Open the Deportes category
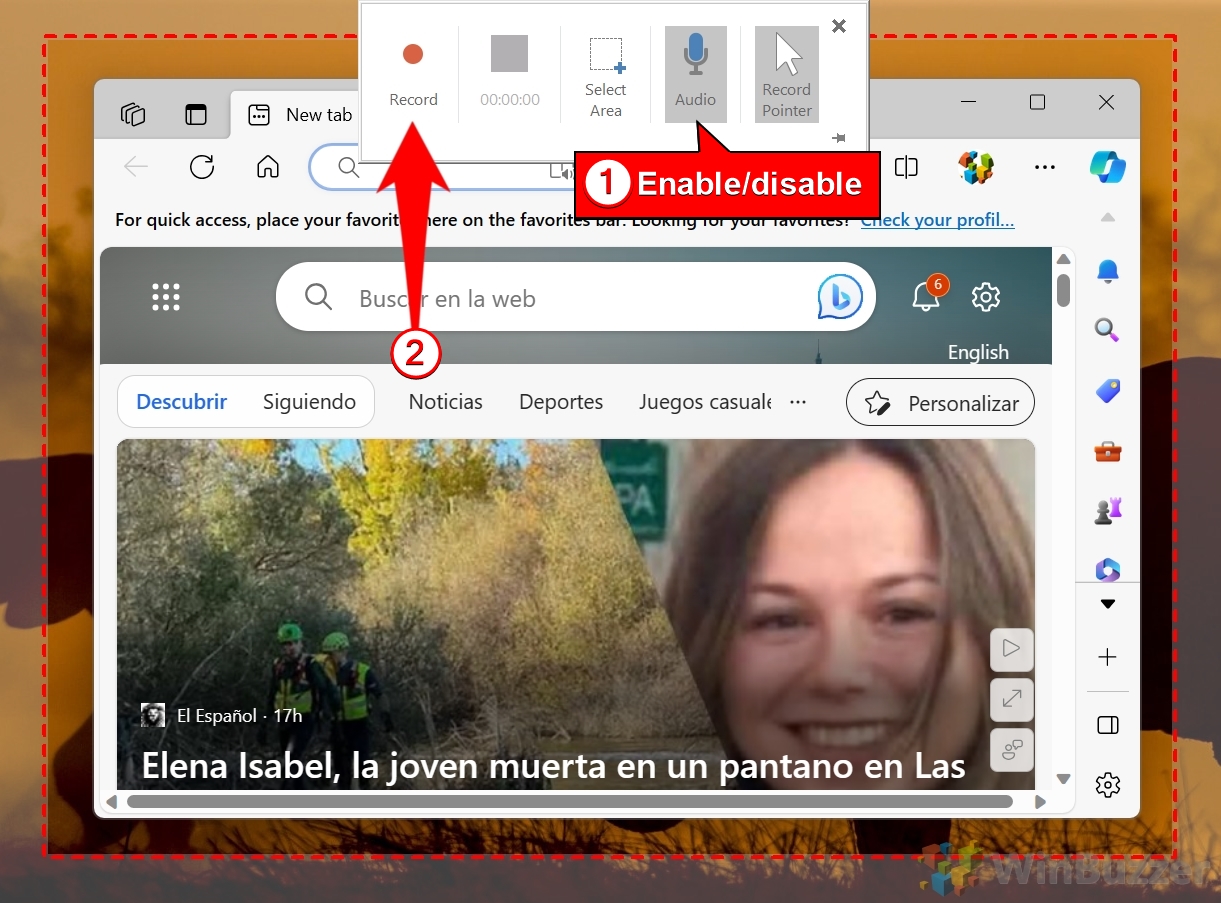Image resolution: width=1221 pixels, height=903 pixels. pos(561,402)
